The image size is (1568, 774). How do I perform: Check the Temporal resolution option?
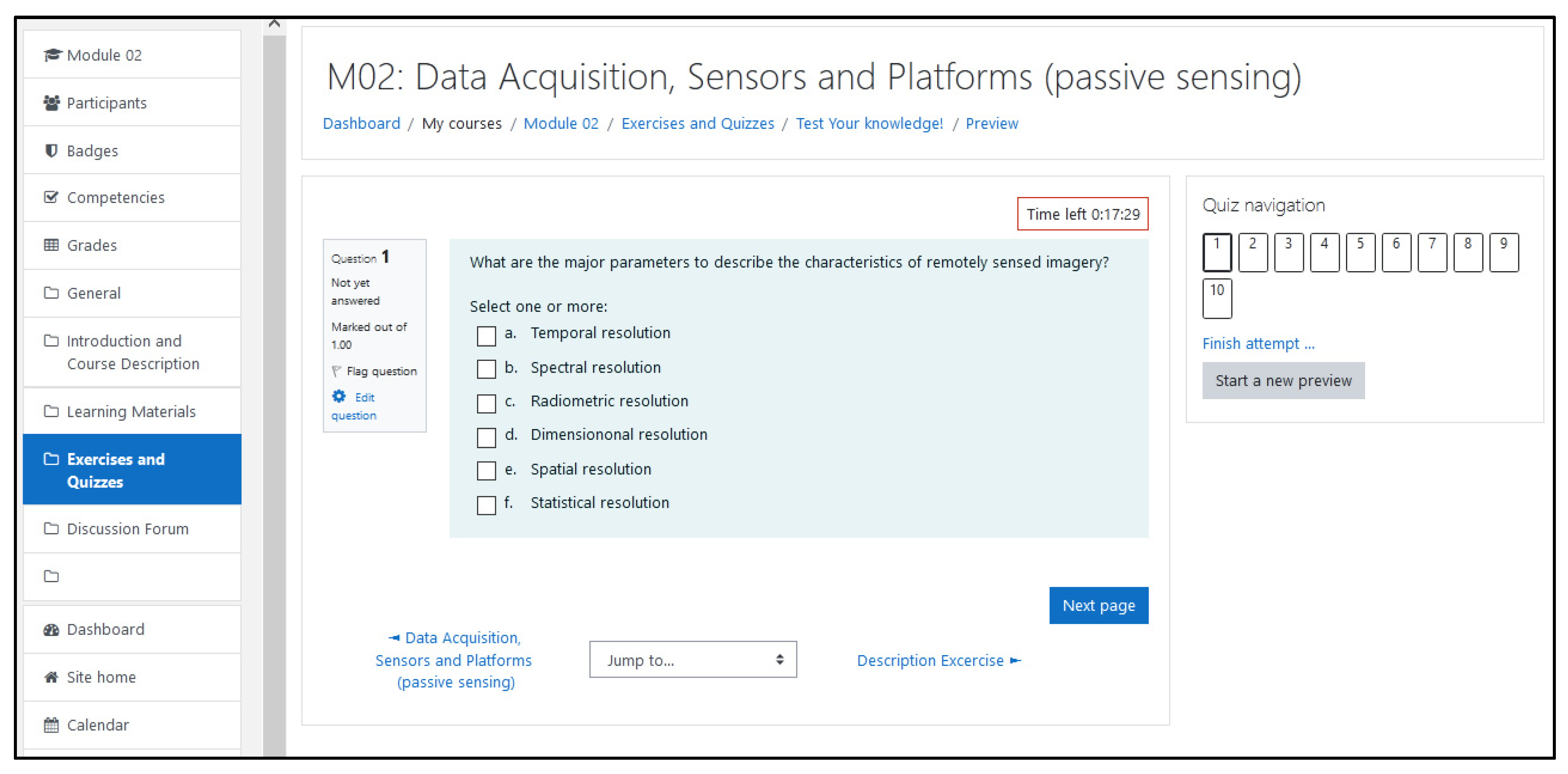tap(487, 335)
